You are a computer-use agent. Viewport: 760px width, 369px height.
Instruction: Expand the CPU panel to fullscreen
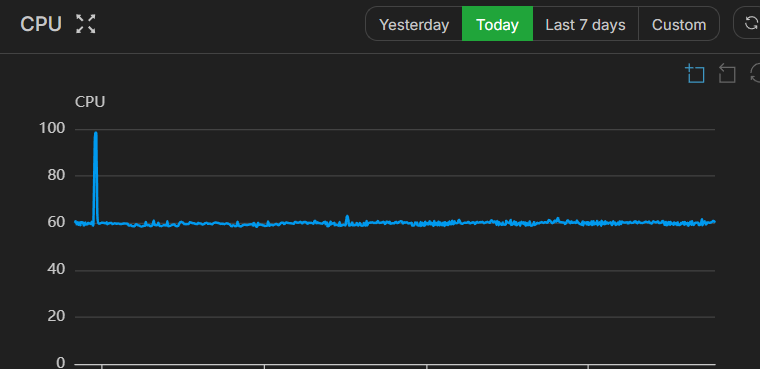[86, 24]
